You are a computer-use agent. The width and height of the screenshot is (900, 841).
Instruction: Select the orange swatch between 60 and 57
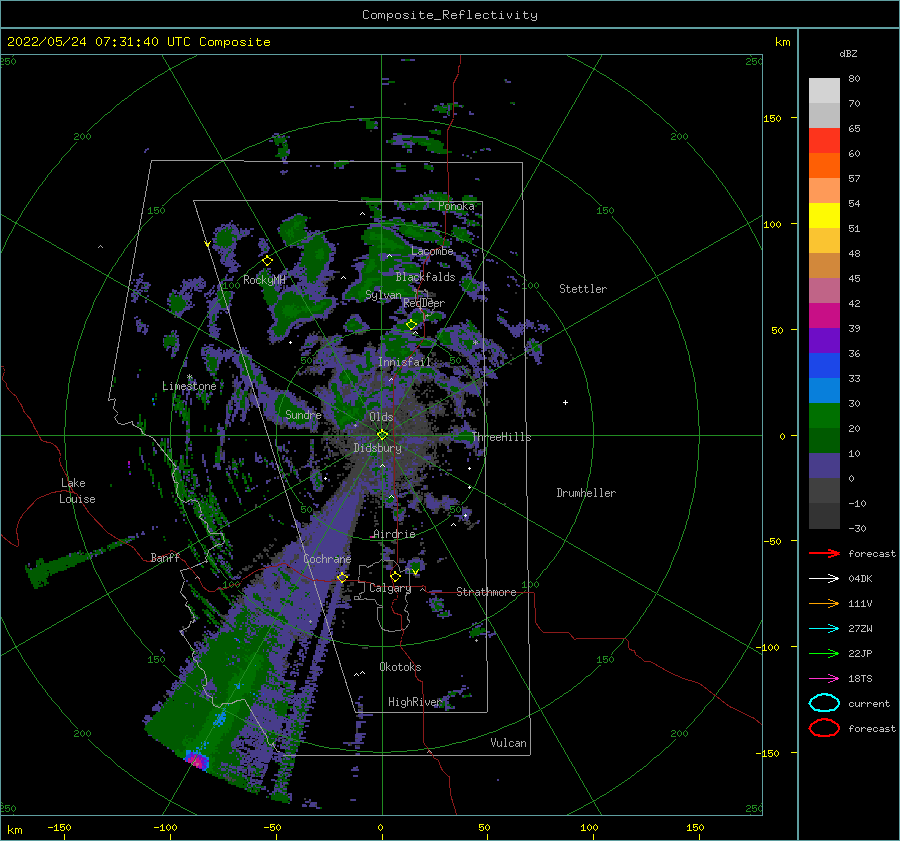824,165
